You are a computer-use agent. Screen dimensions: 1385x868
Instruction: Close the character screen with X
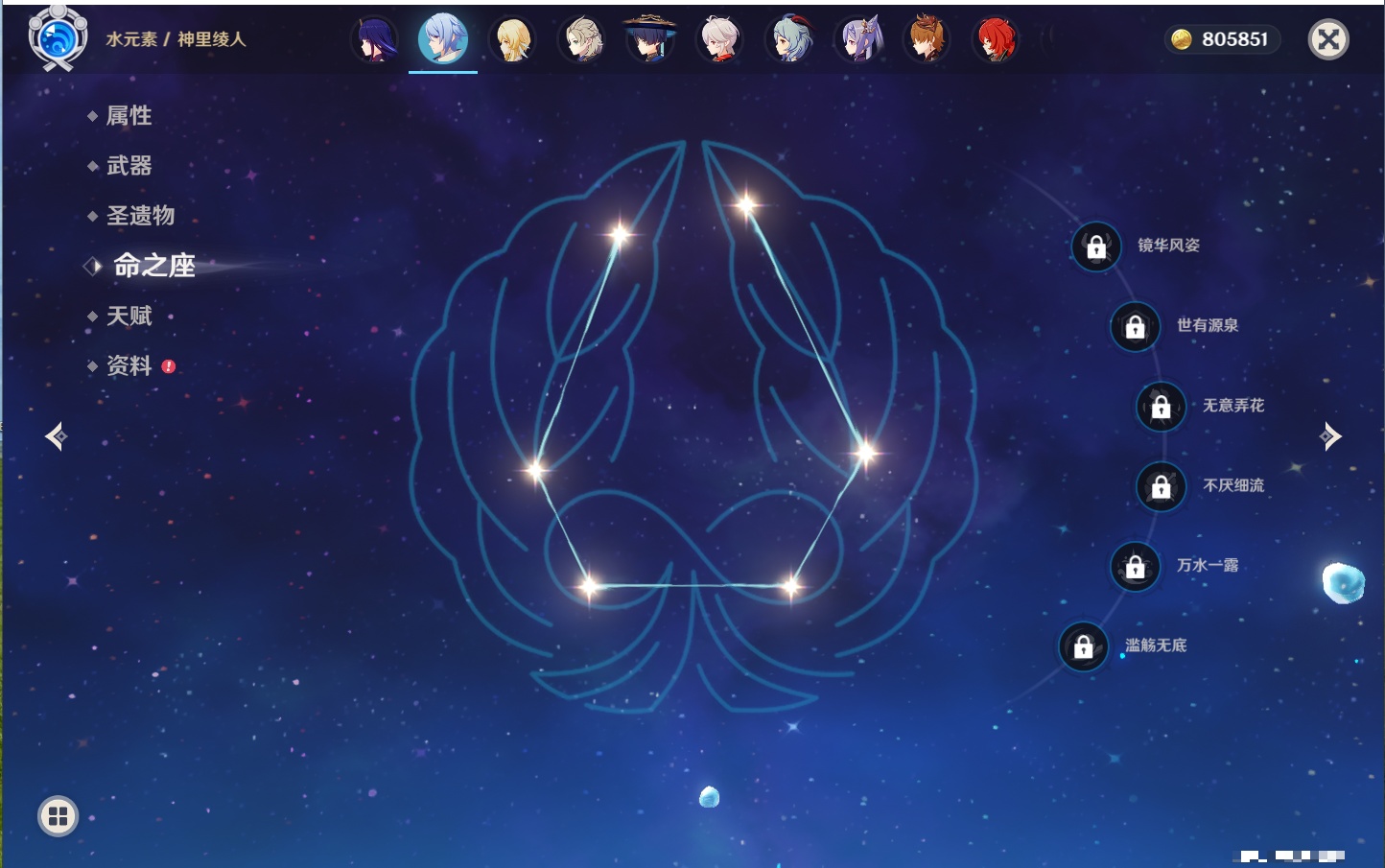click(x=1328, y=39)
